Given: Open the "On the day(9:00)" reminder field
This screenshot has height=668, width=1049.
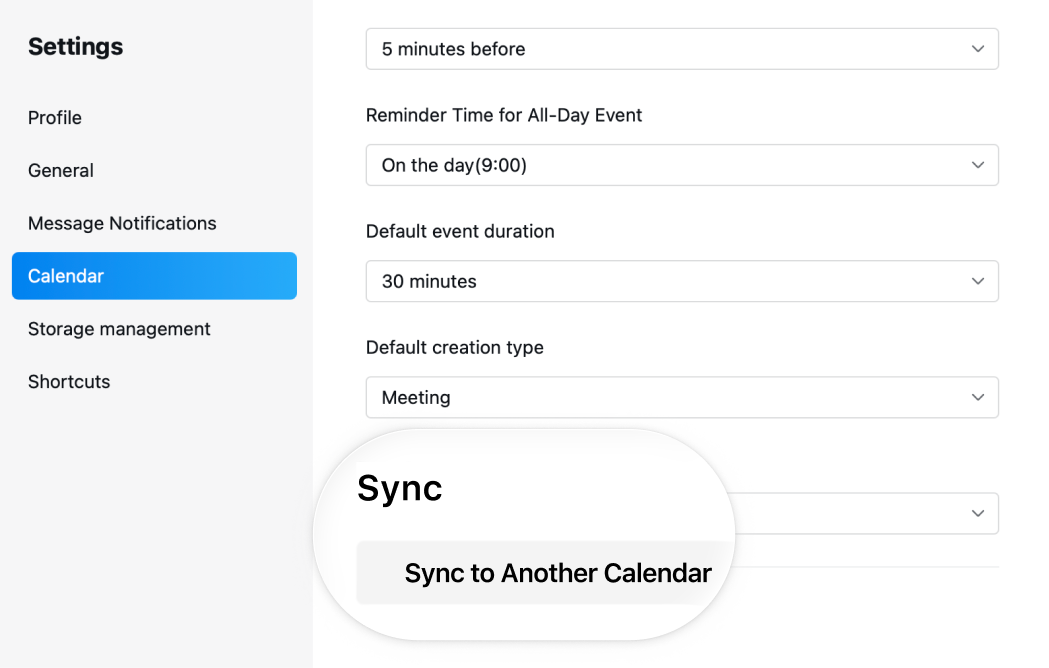Looking at the screenshot, I should (x=681, y=165).
